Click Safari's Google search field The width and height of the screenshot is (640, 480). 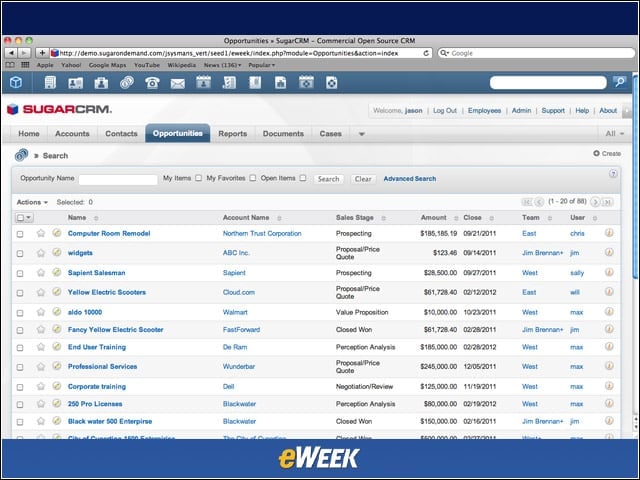pyautogui.click(x=537, y=53)
